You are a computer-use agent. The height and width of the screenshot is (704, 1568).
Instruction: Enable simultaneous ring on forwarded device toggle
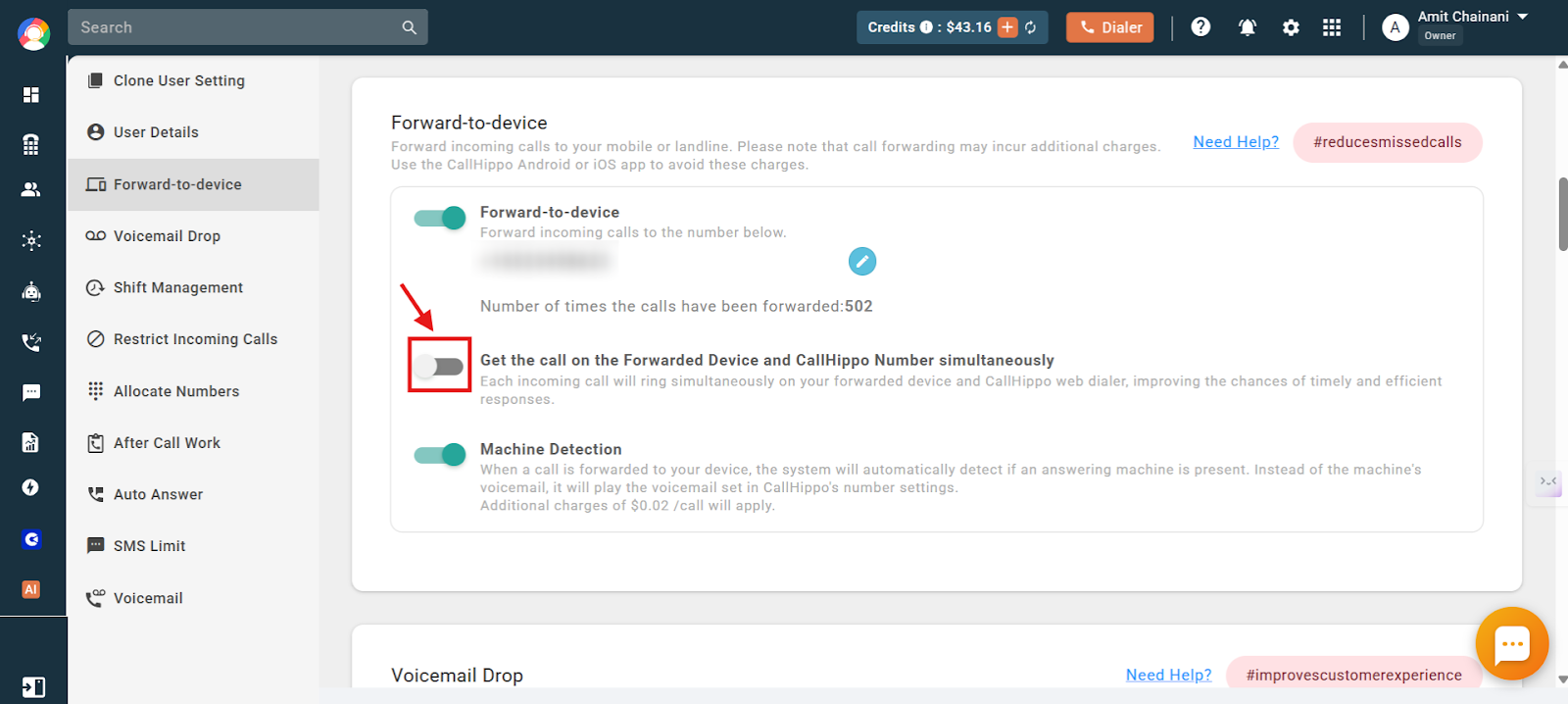(x=438, y=367)
